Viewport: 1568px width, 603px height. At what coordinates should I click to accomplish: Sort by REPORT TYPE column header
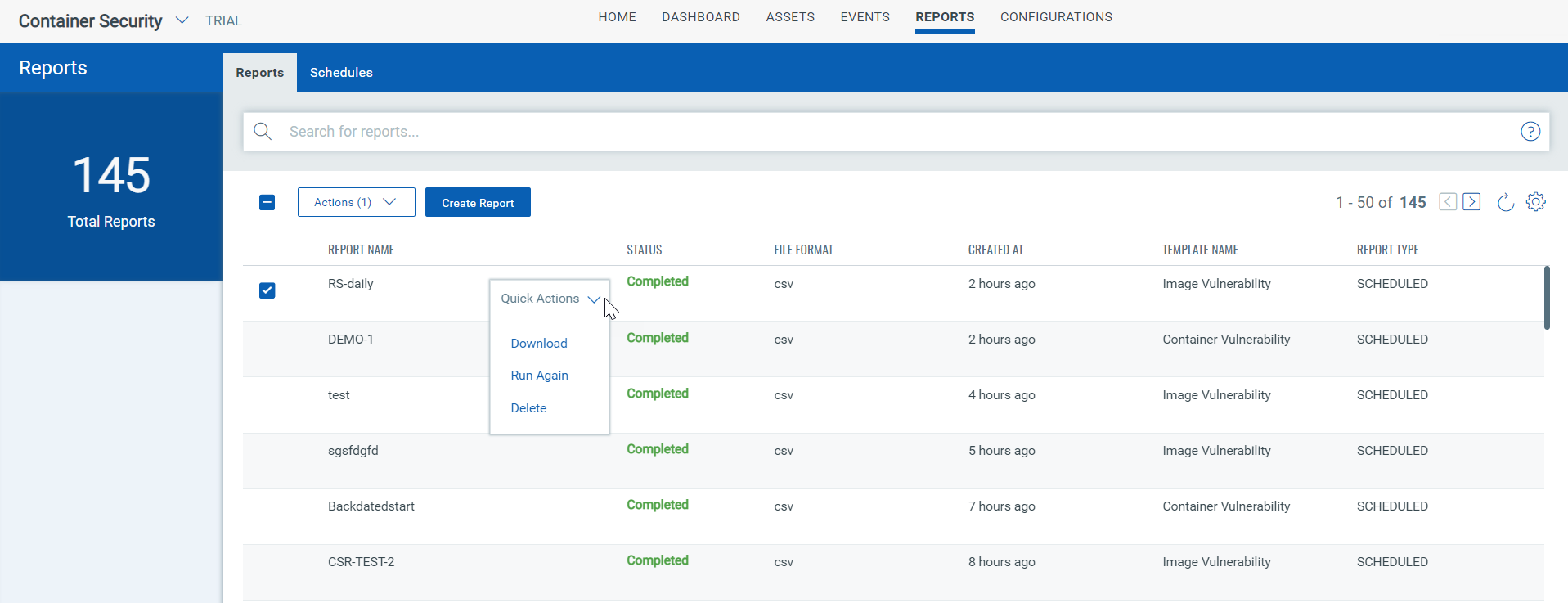1387,250
